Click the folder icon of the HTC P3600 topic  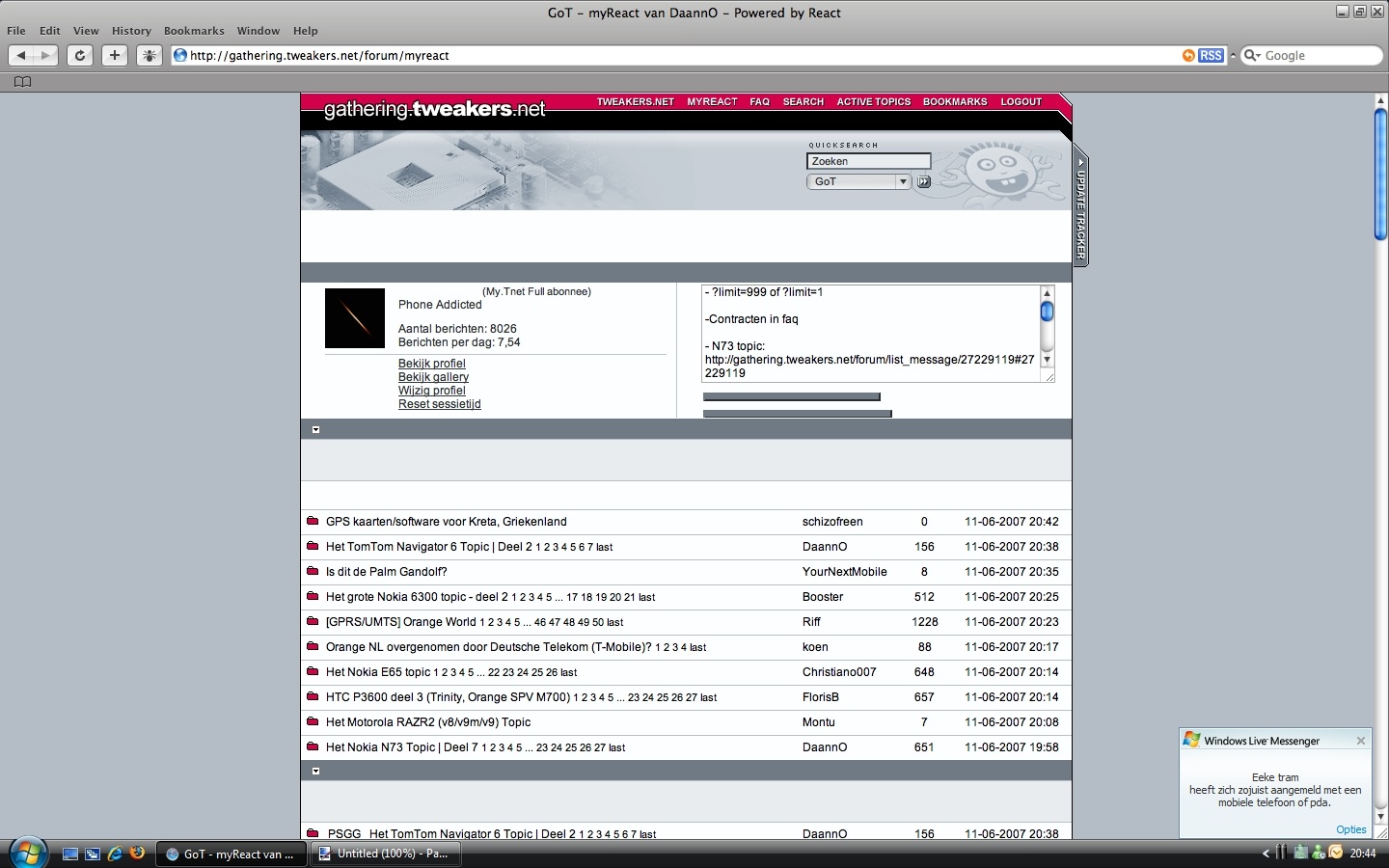(313, 696)
